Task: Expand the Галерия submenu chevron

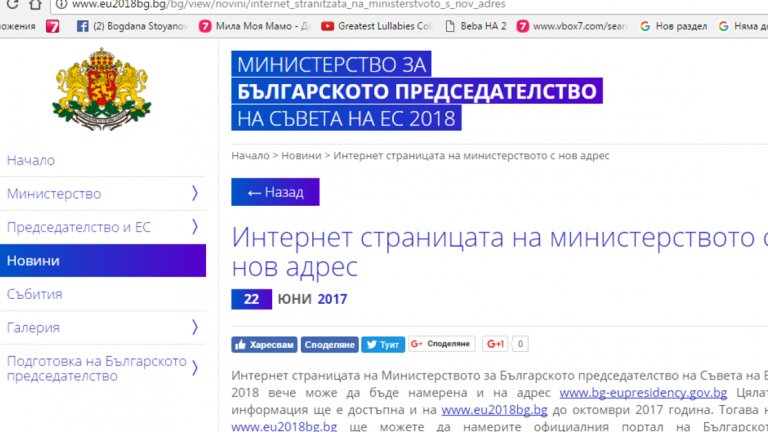Action: pyautogui.click(x=195, y=327)
